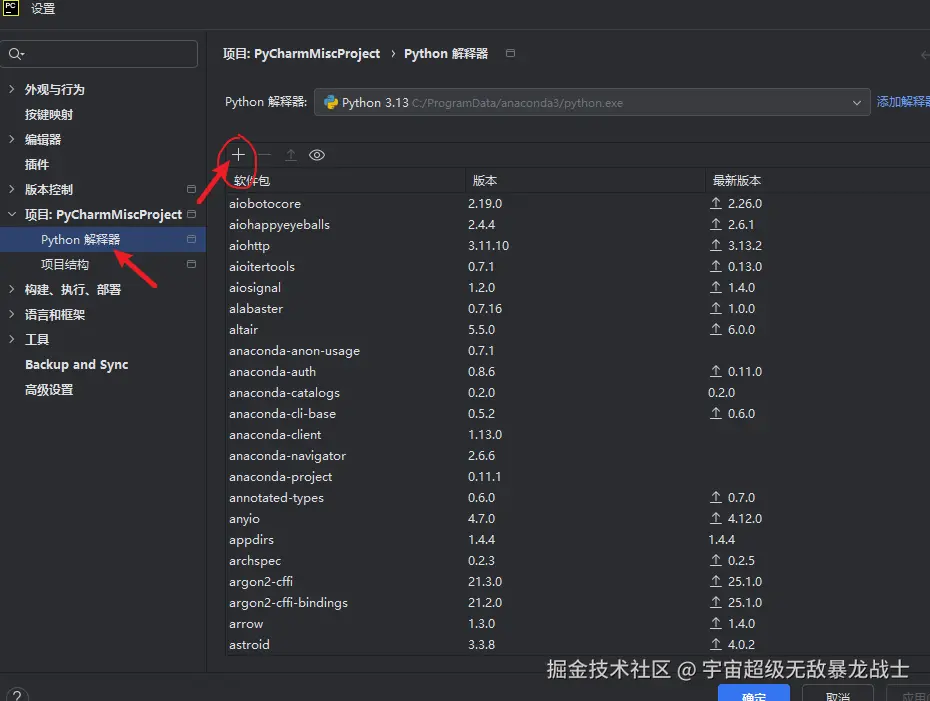Screen dimensions: 930x701
Task: Expand 构建、执行、部署 section
Action: (x=11, y=289)
